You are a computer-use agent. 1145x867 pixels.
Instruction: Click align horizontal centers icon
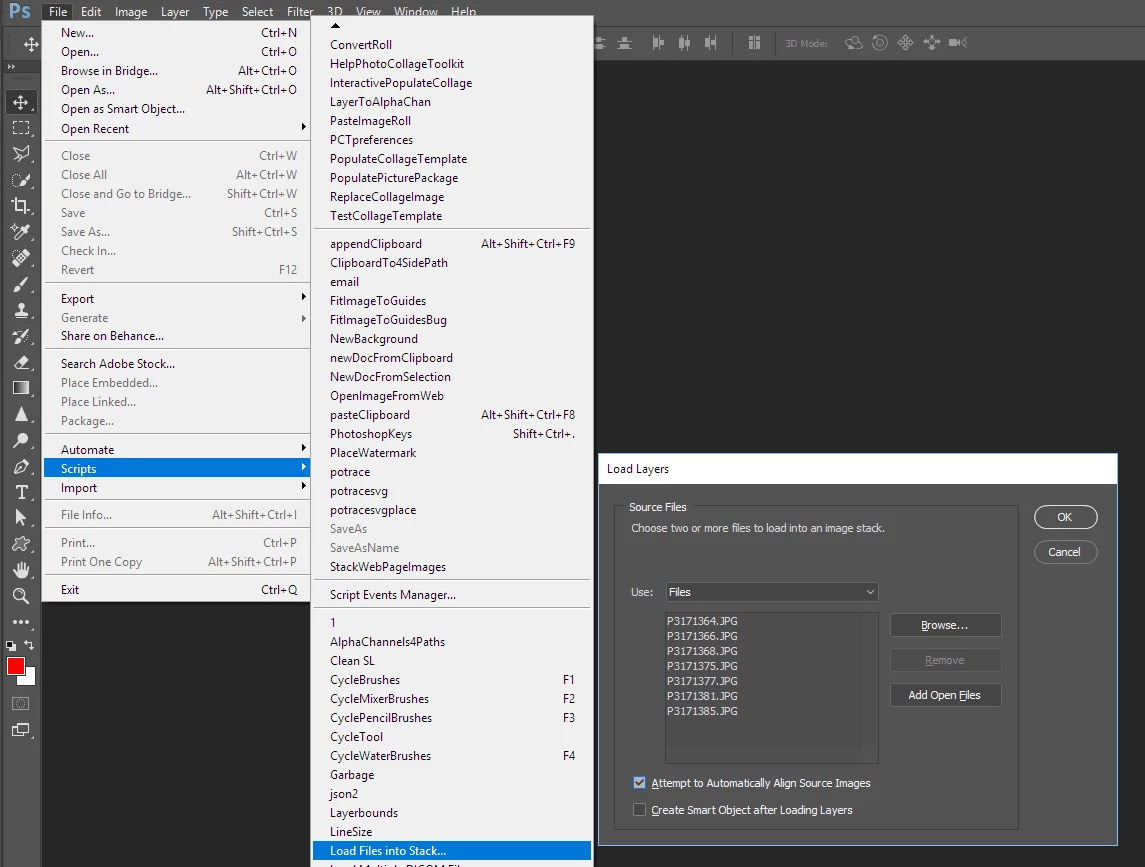tap(684, 43)
